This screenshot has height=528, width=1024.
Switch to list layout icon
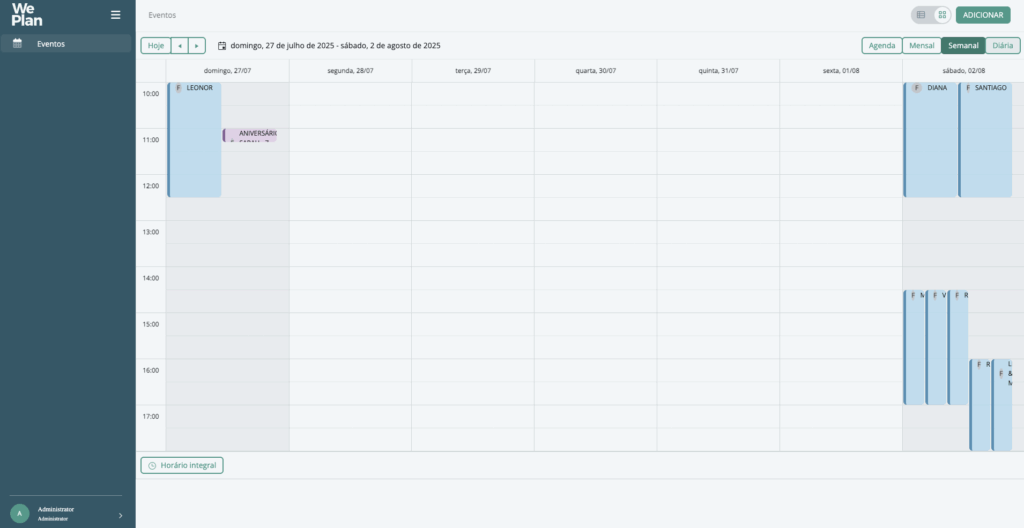pyautogui.click(x=921, y=15)
